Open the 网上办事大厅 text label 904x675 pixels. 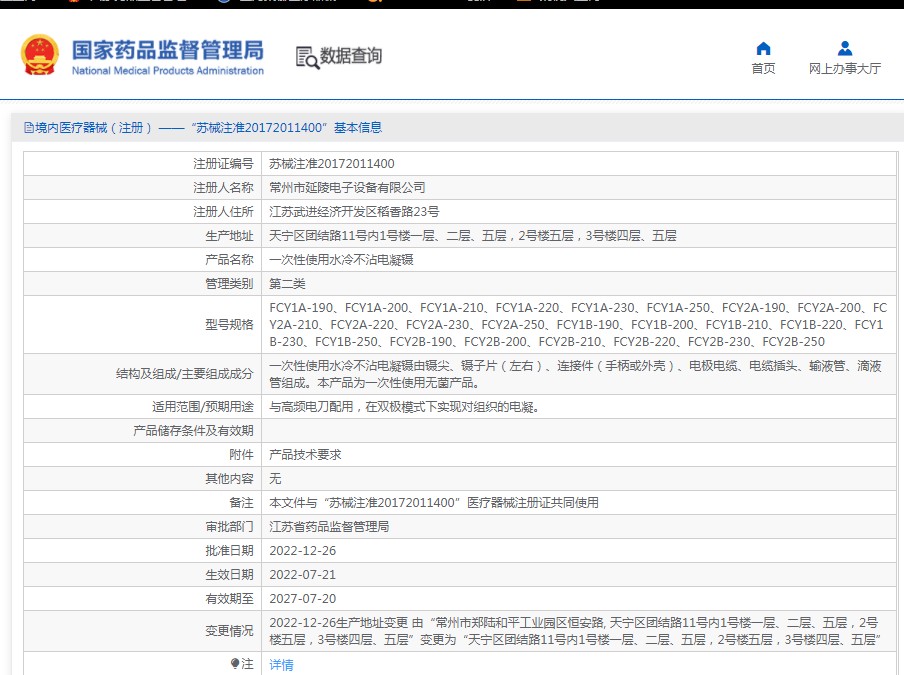845,69
